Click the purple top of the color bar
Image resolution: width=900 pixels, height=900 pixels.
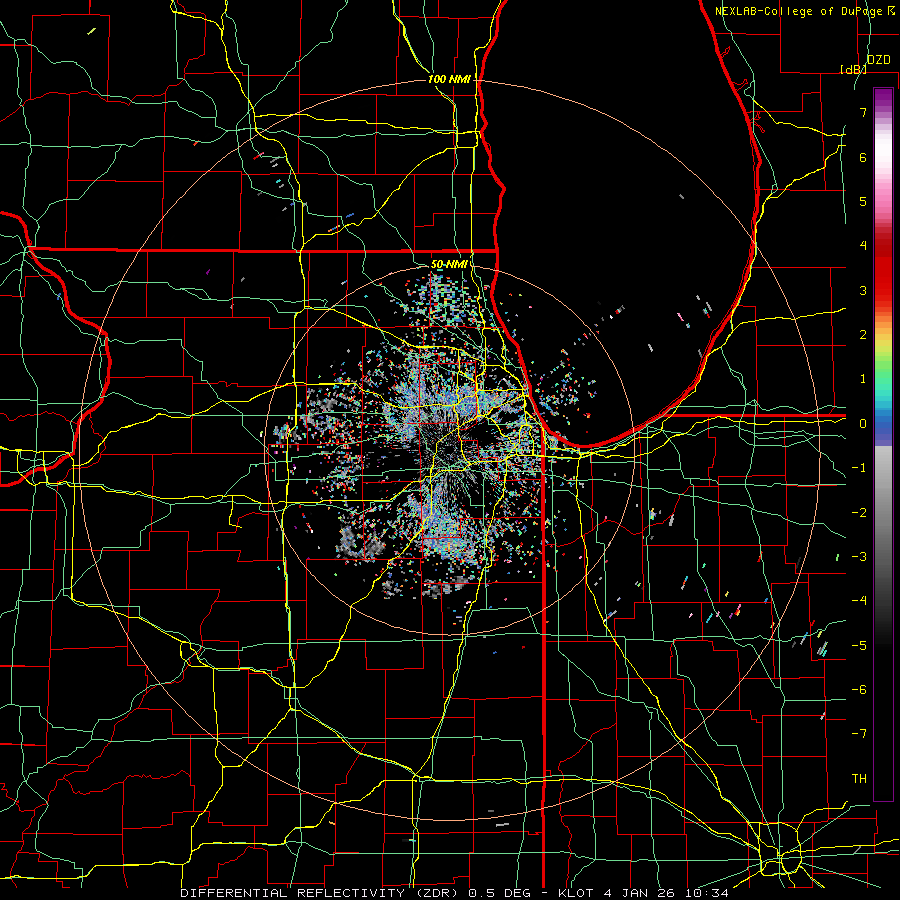(883, 98)
